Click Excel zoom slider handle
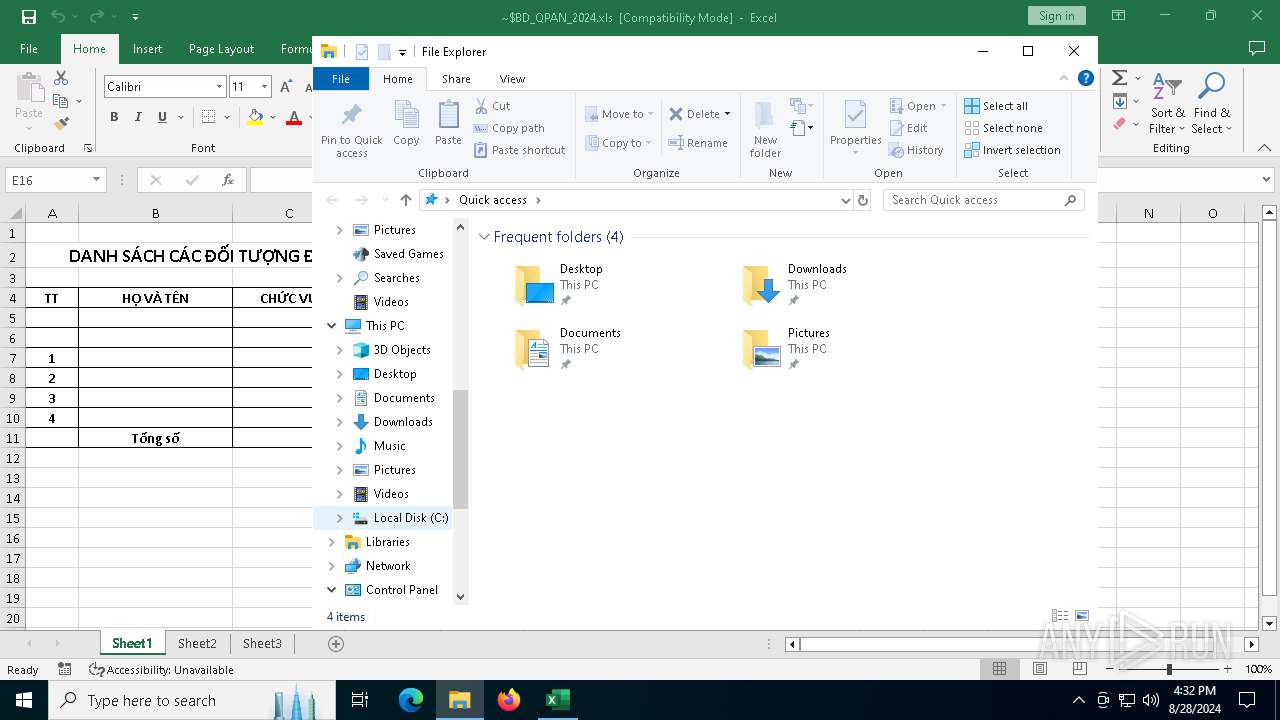The height and width of the screenshot is (720, 1280). point(1169,669)
